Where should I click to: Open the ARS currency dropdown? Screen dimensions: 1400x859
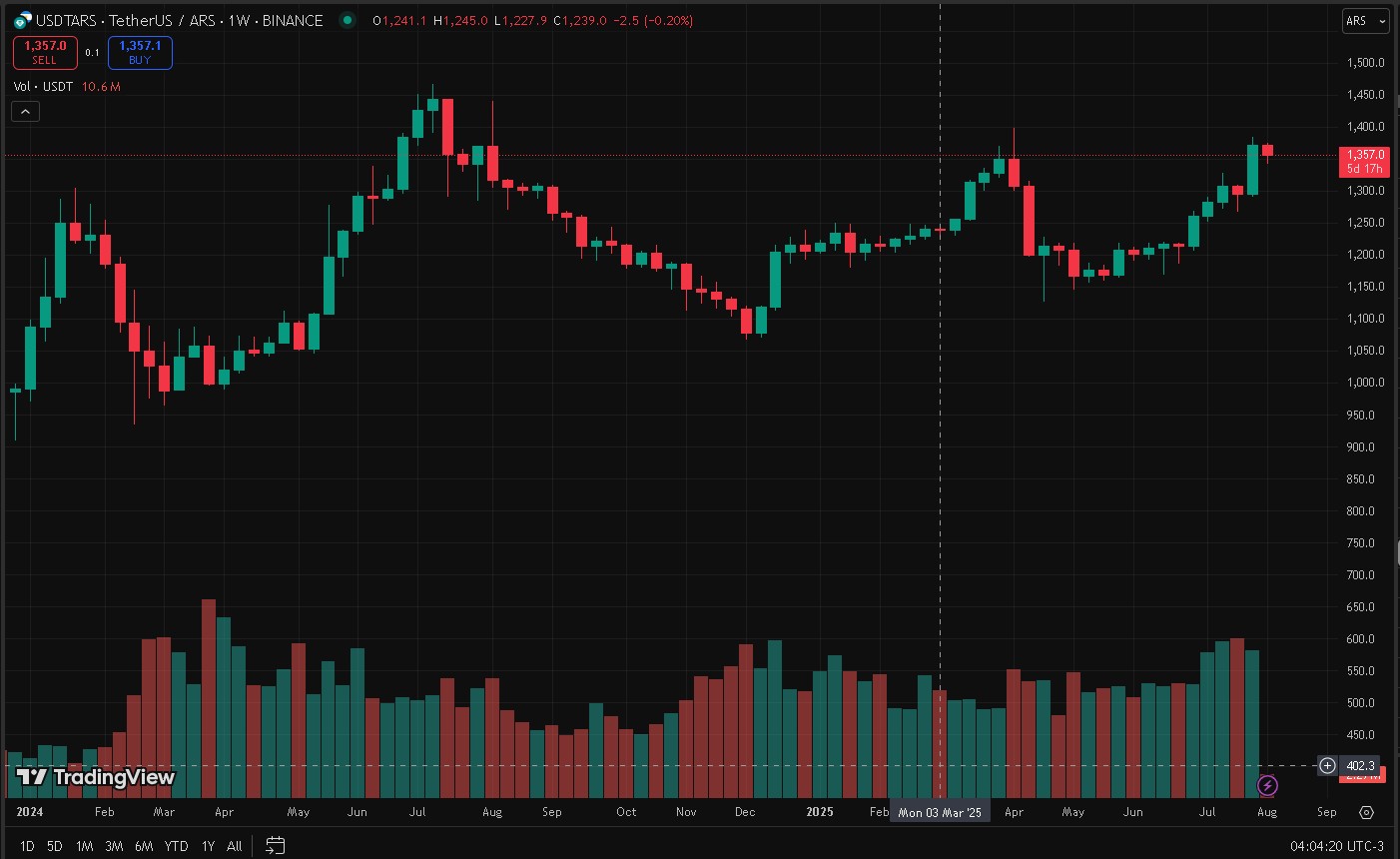1366,21
